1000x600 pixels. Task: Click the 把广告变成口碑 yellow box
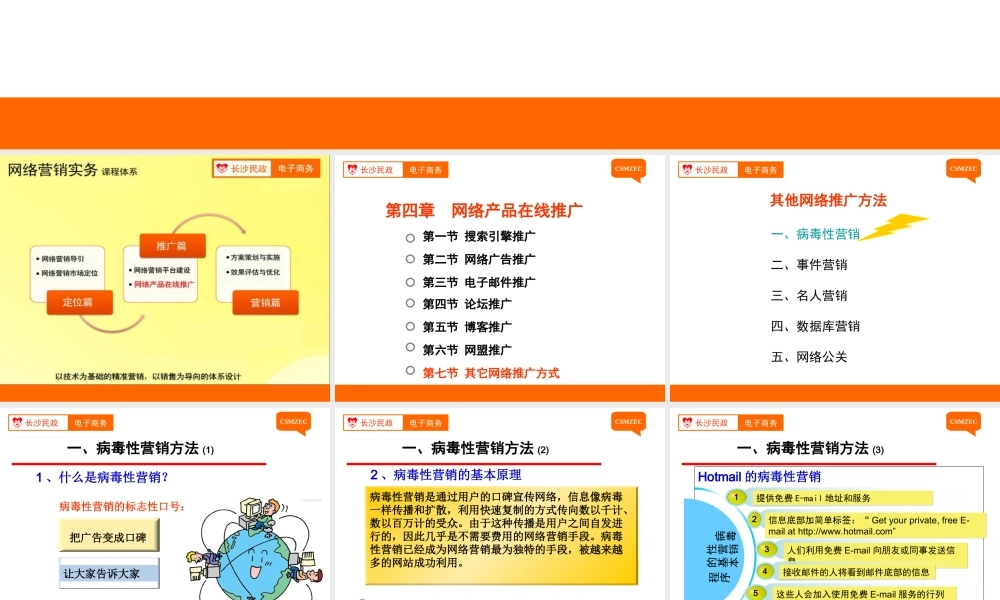click(x=108, y=537)
